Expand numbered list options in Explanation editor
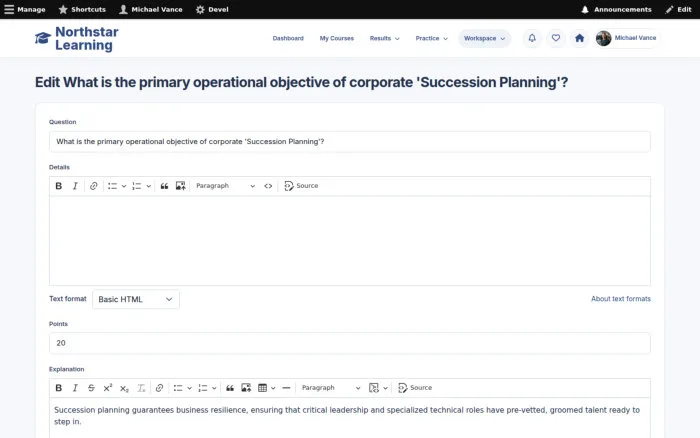Viewport: 700px width, 438px height. (x=214, y=388)
